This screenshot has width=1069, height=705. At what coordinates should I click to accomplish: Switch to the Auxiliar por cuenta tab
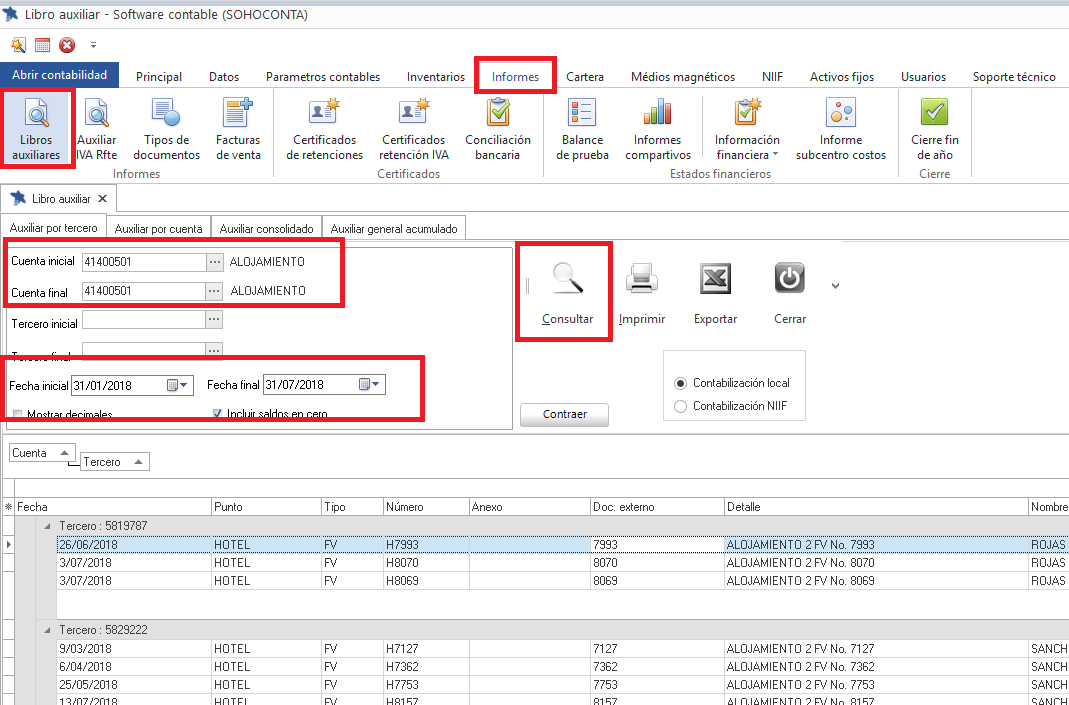(158, 229)
